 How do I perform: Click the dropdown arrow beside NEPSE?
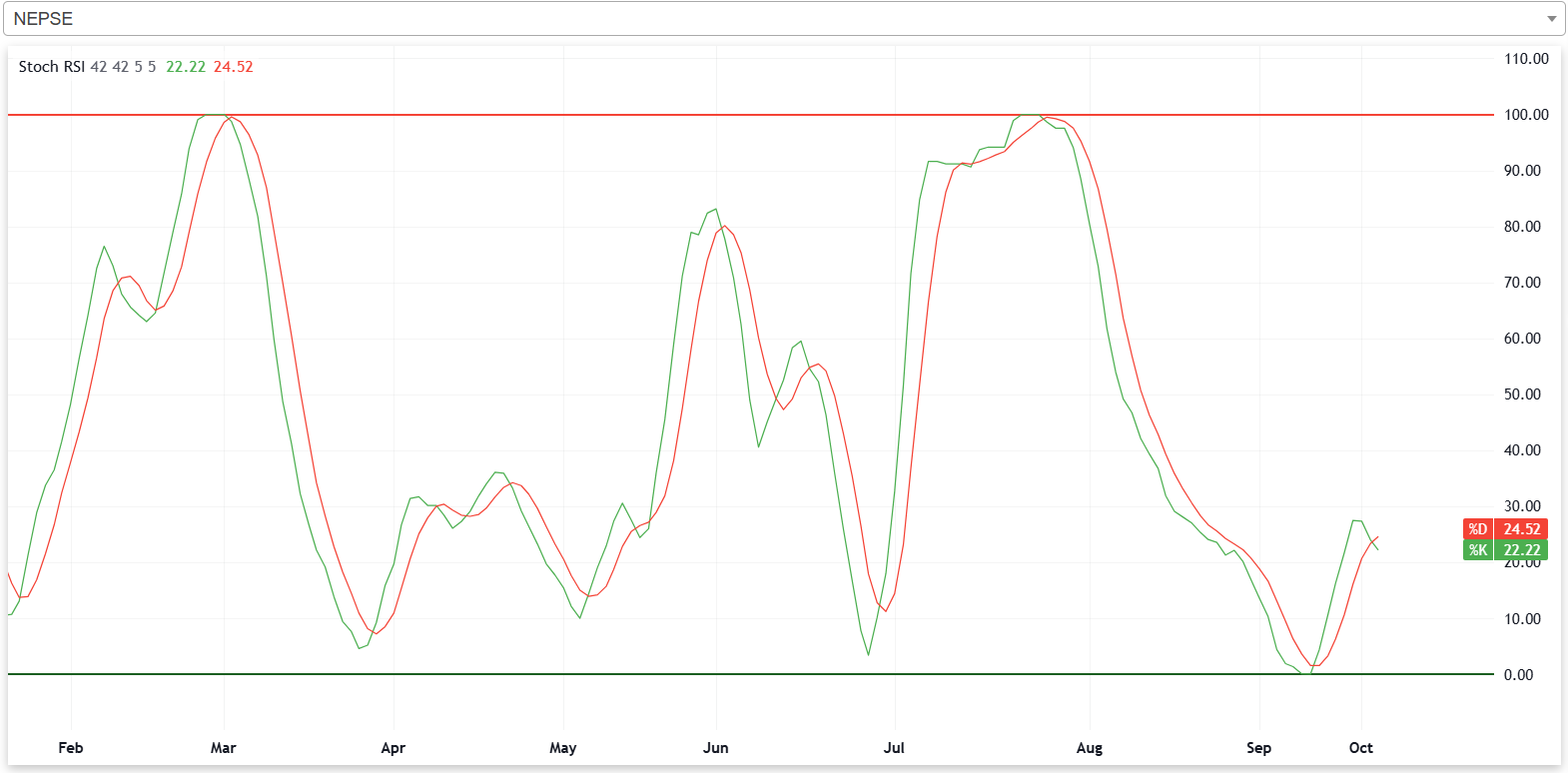click(x=1551, y=19)
